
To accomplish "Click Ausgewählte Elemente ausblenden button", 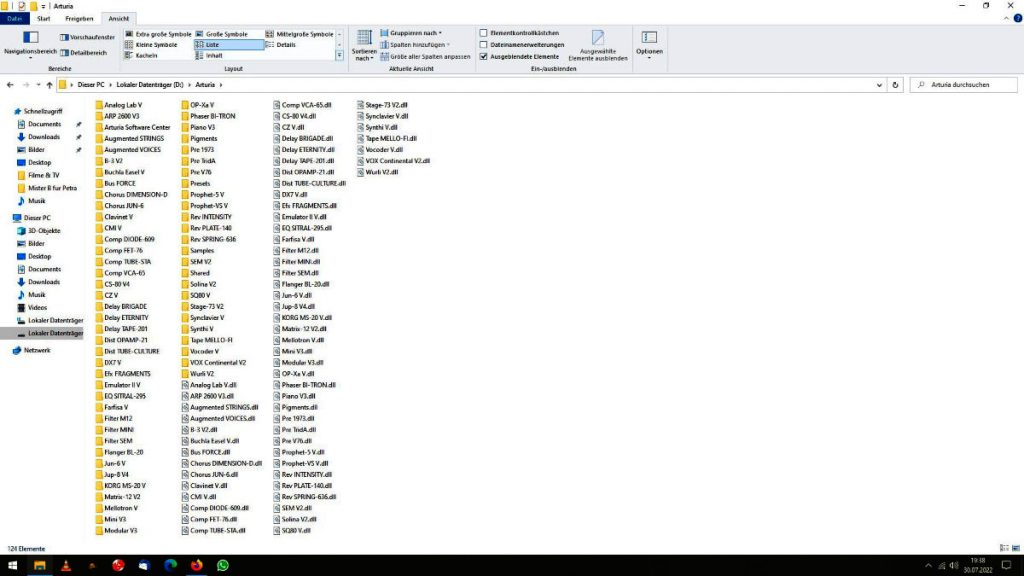I will tap(598, 45).
